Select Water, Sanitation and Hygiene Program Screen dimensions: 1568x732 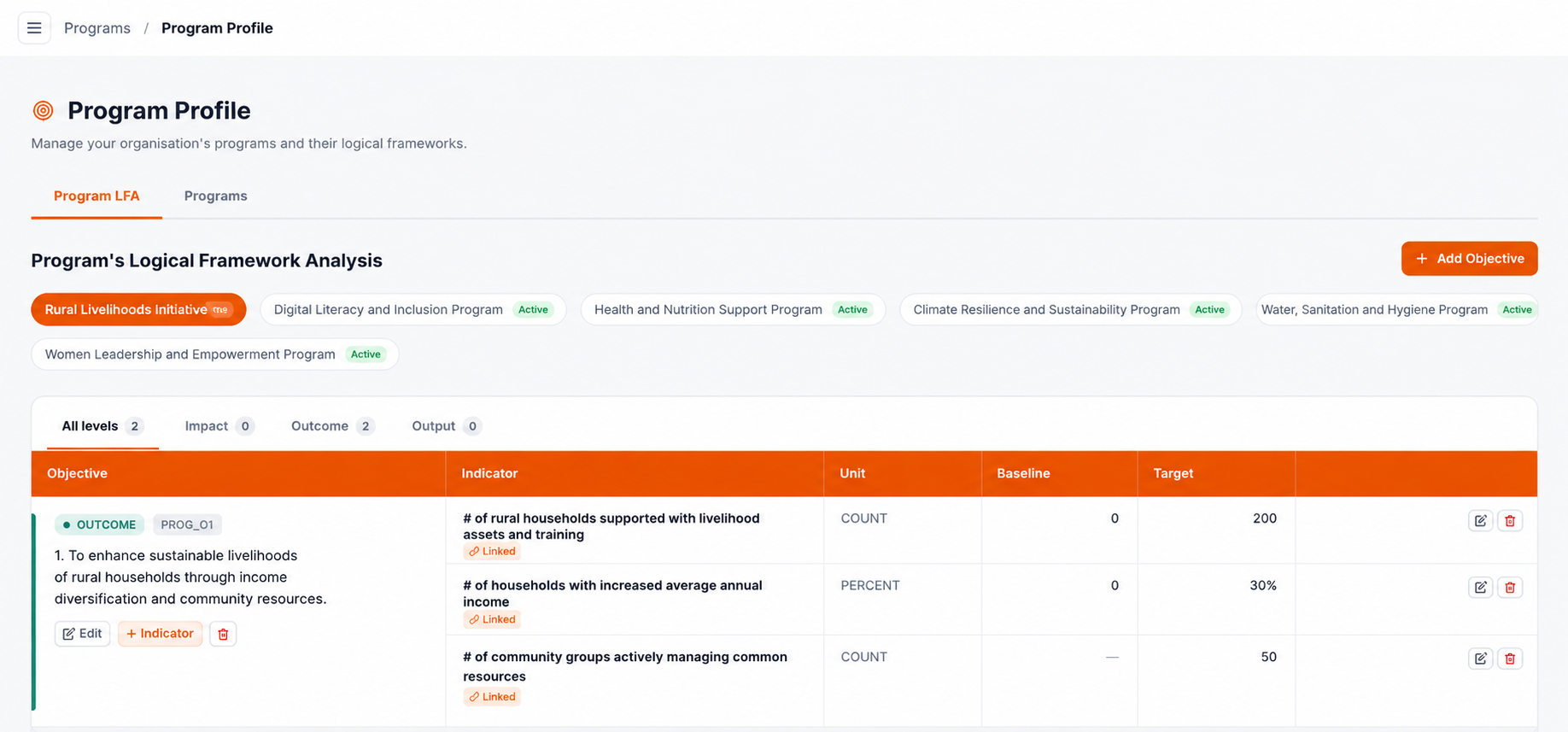coord(1396,309)
